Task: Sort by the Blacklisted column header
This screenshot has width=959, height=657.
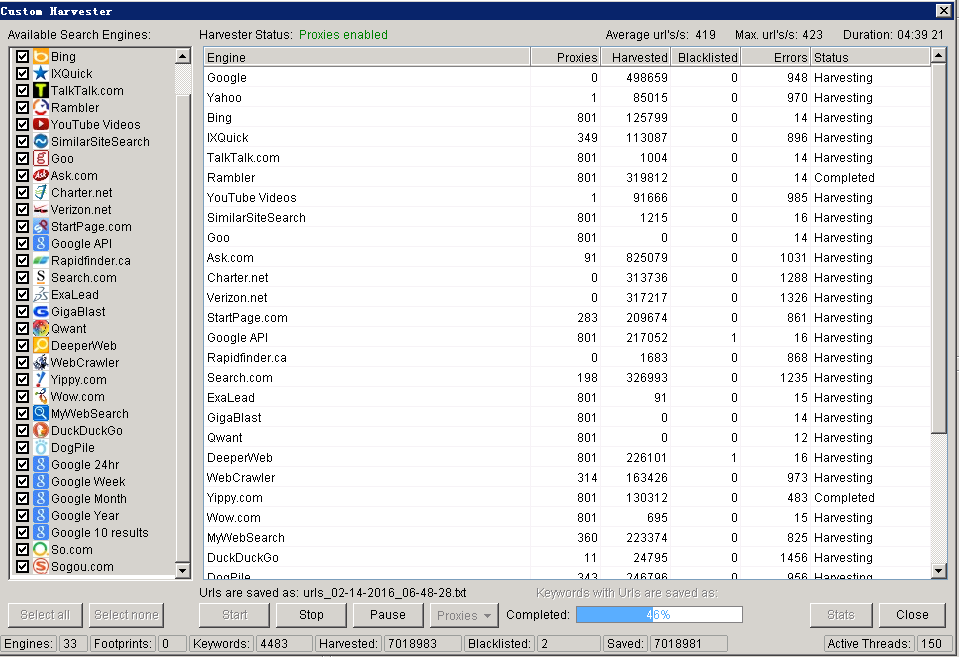Action: [706, 58]
